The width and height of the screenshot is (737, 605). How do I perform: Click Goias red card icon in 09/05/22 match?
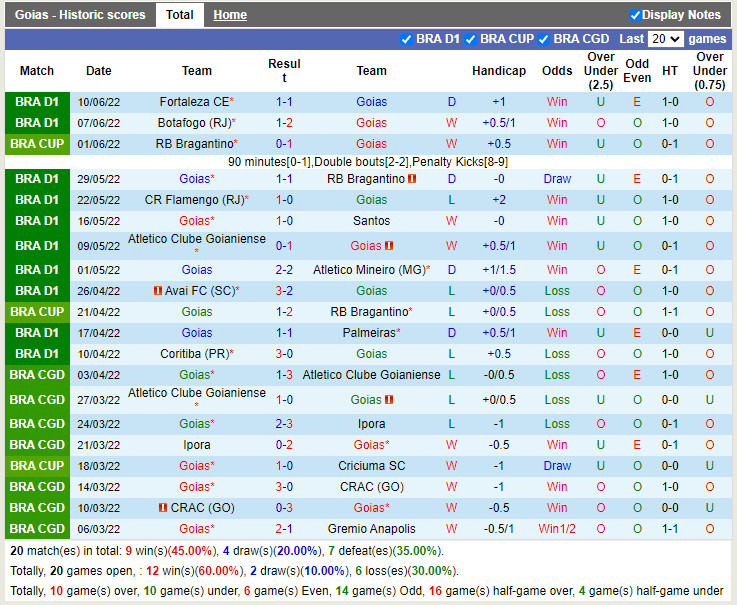pos(389,246)
